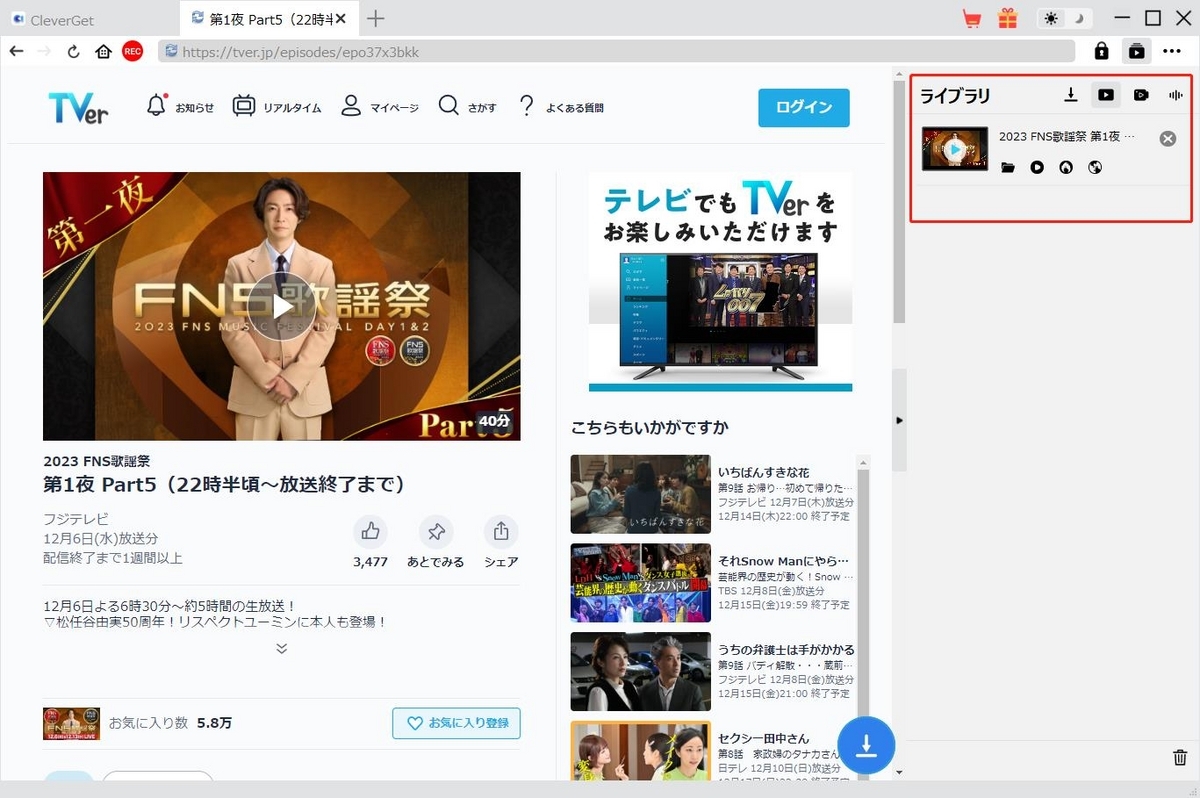
Task: Show downloading tasks tab in library
Action: [1071, 95]
